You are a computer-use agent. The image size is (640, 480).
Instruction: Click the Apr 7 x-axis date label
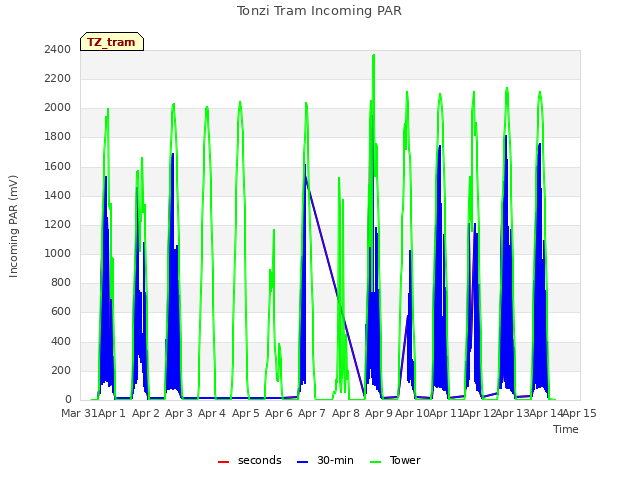tap(312, 413)
